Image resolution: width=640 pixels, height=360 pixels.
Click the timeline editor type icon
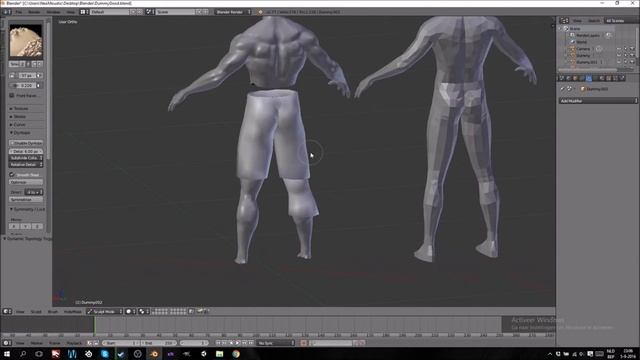coord(6,343)
